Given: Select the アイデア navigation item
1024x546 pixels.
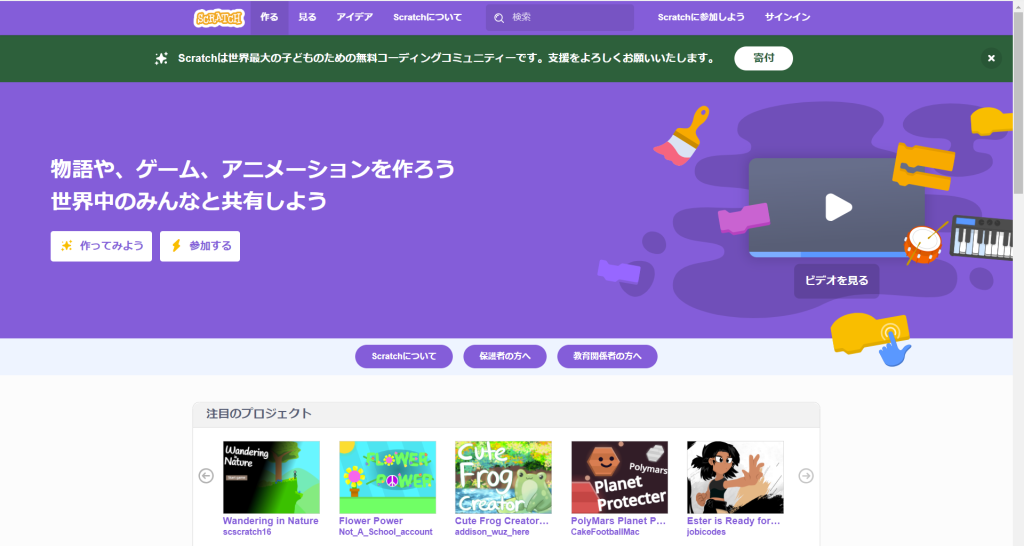Looking at the screenshot, I should click(x=355, y=17).
